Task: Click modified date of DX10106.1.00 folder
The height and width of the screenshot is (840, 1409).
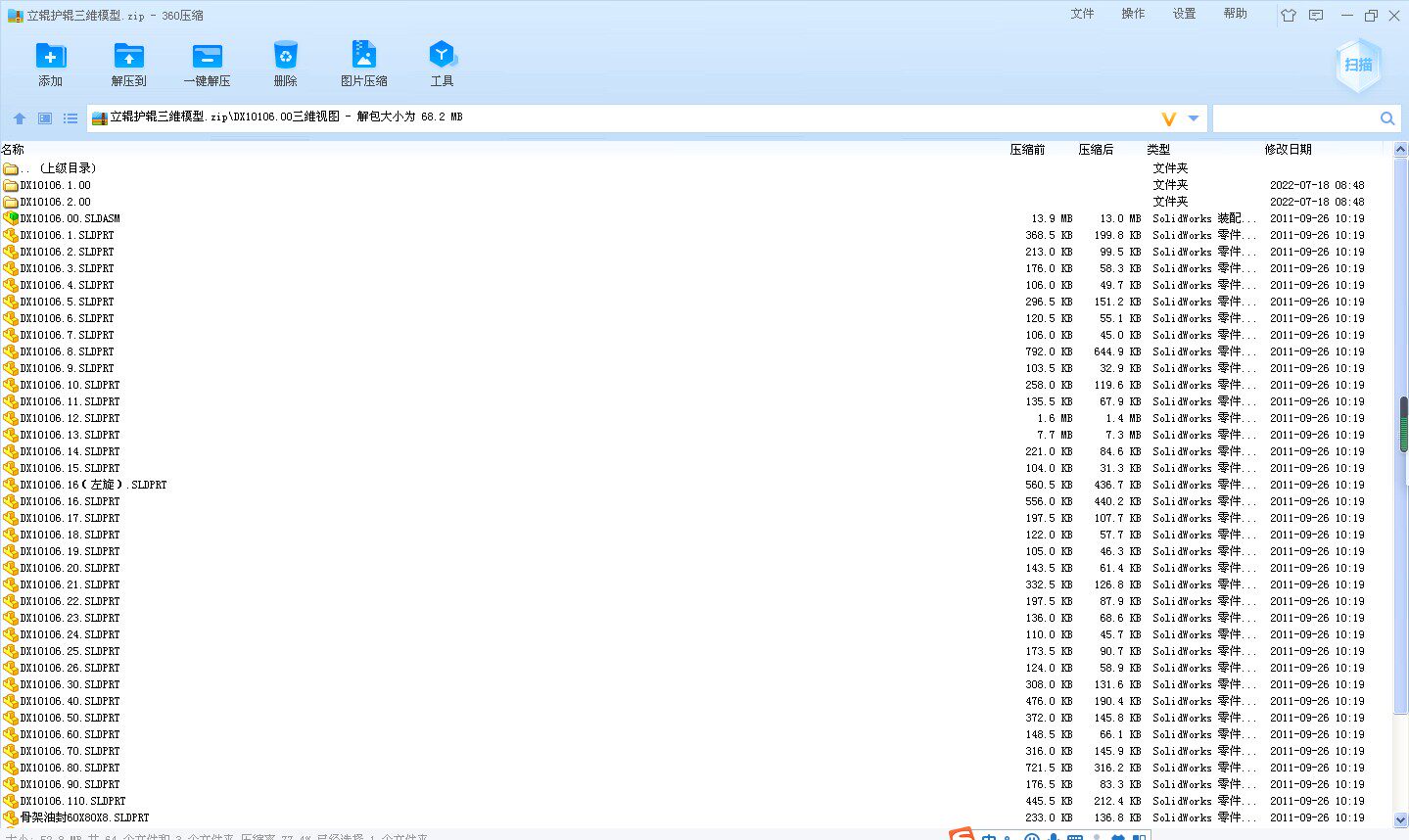Action: click(1317, 185)
